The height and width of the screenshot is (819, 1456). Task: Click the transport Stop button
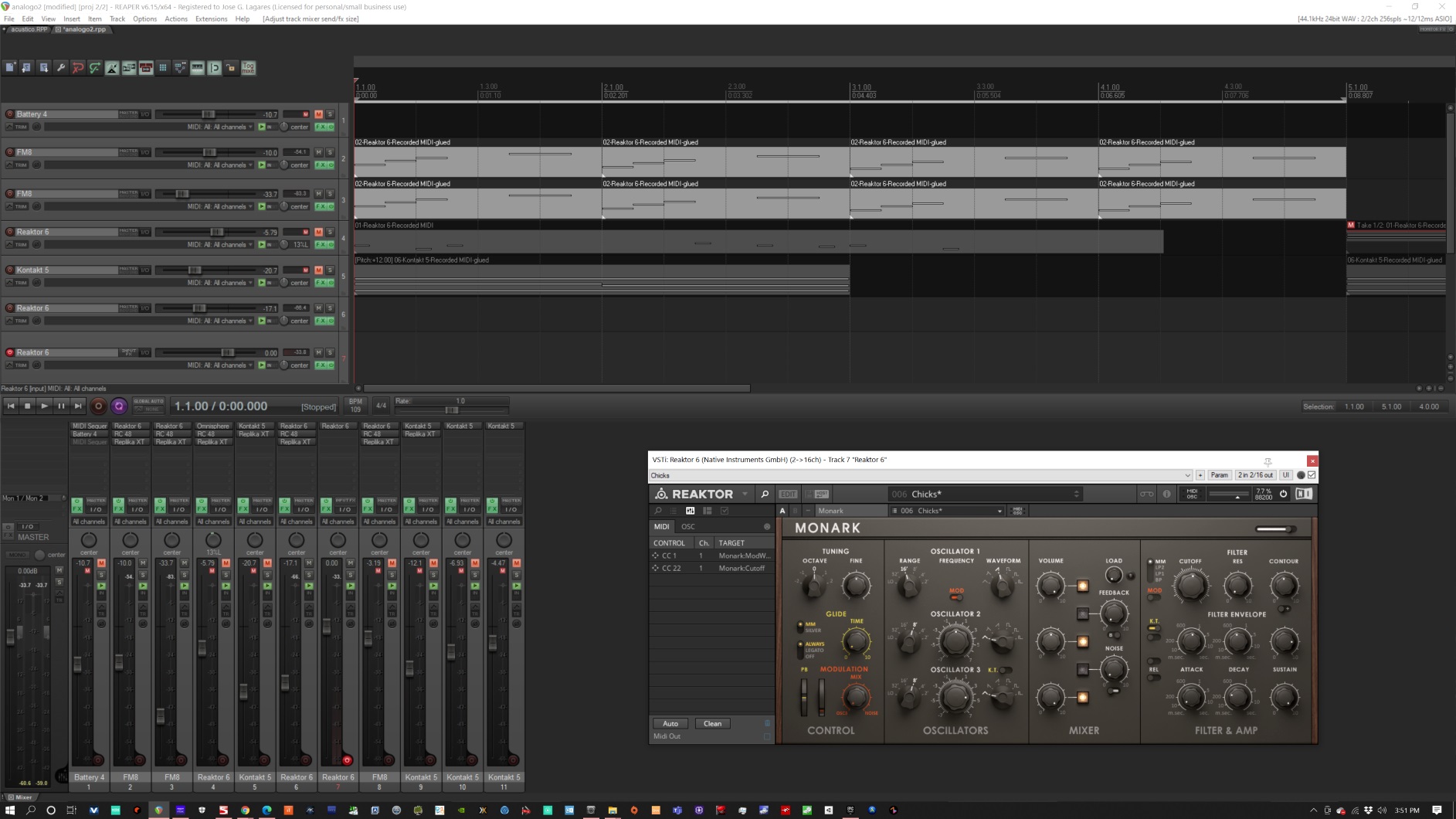coord(28,406)
